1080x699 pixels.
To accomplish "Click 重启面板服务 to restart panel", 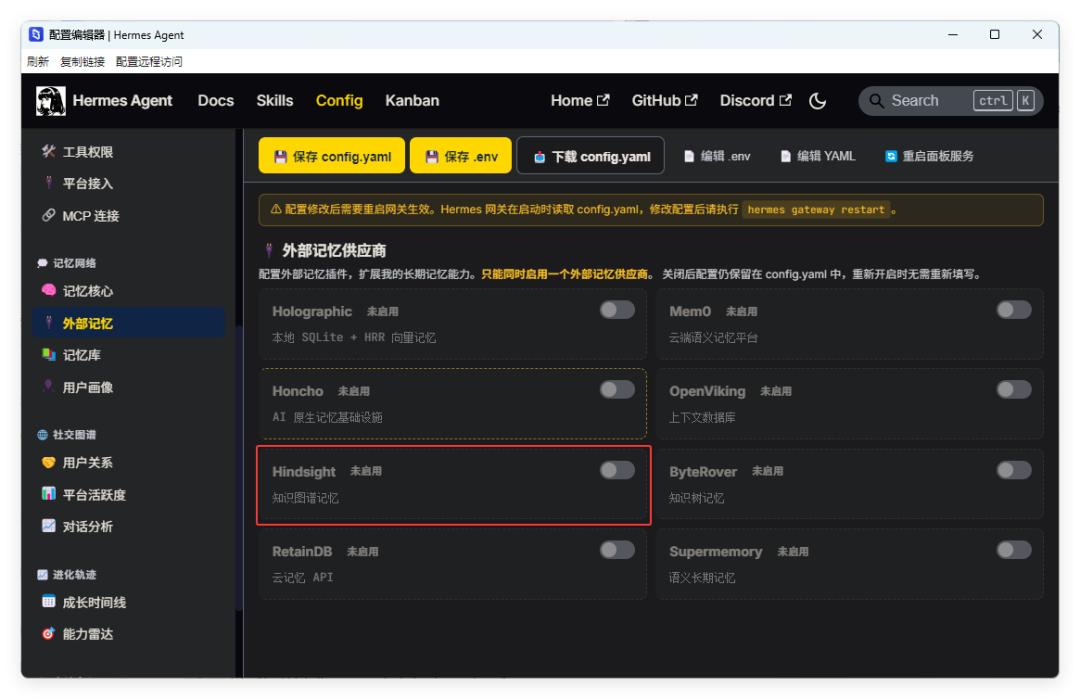I will pos(930,156).
